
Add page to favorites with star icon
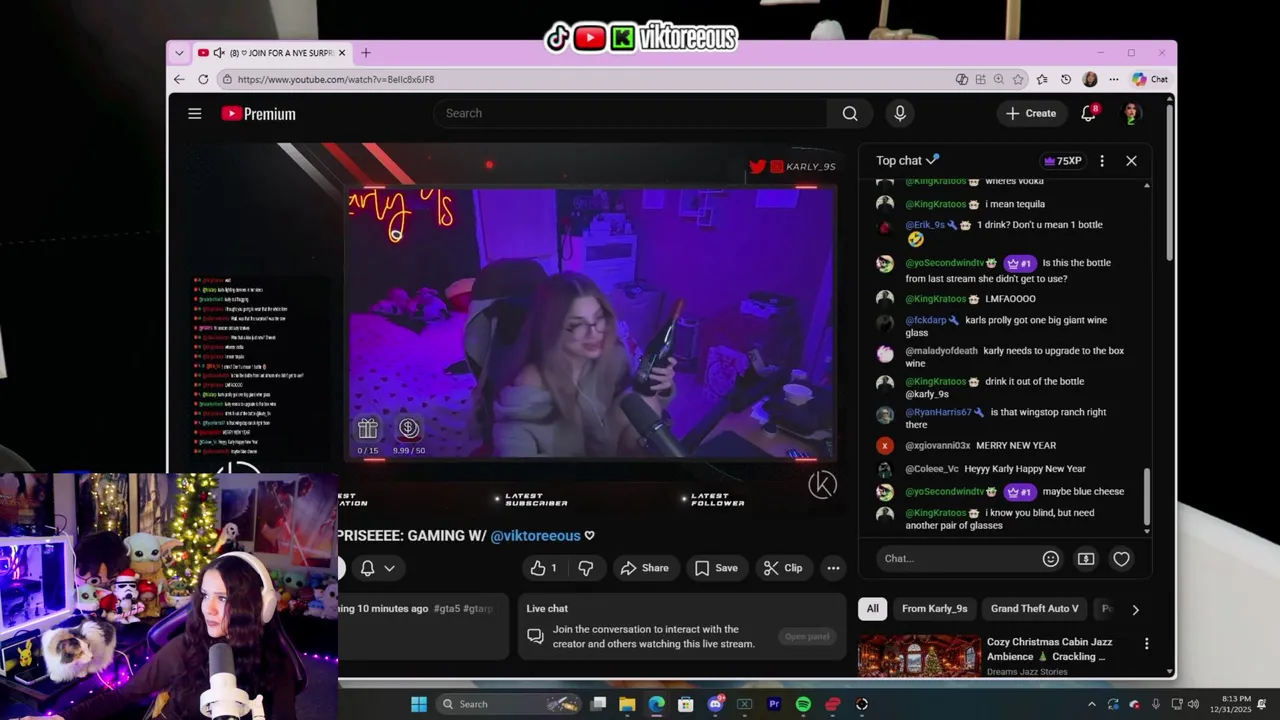pyautogui.click(x=1018, y=79)
